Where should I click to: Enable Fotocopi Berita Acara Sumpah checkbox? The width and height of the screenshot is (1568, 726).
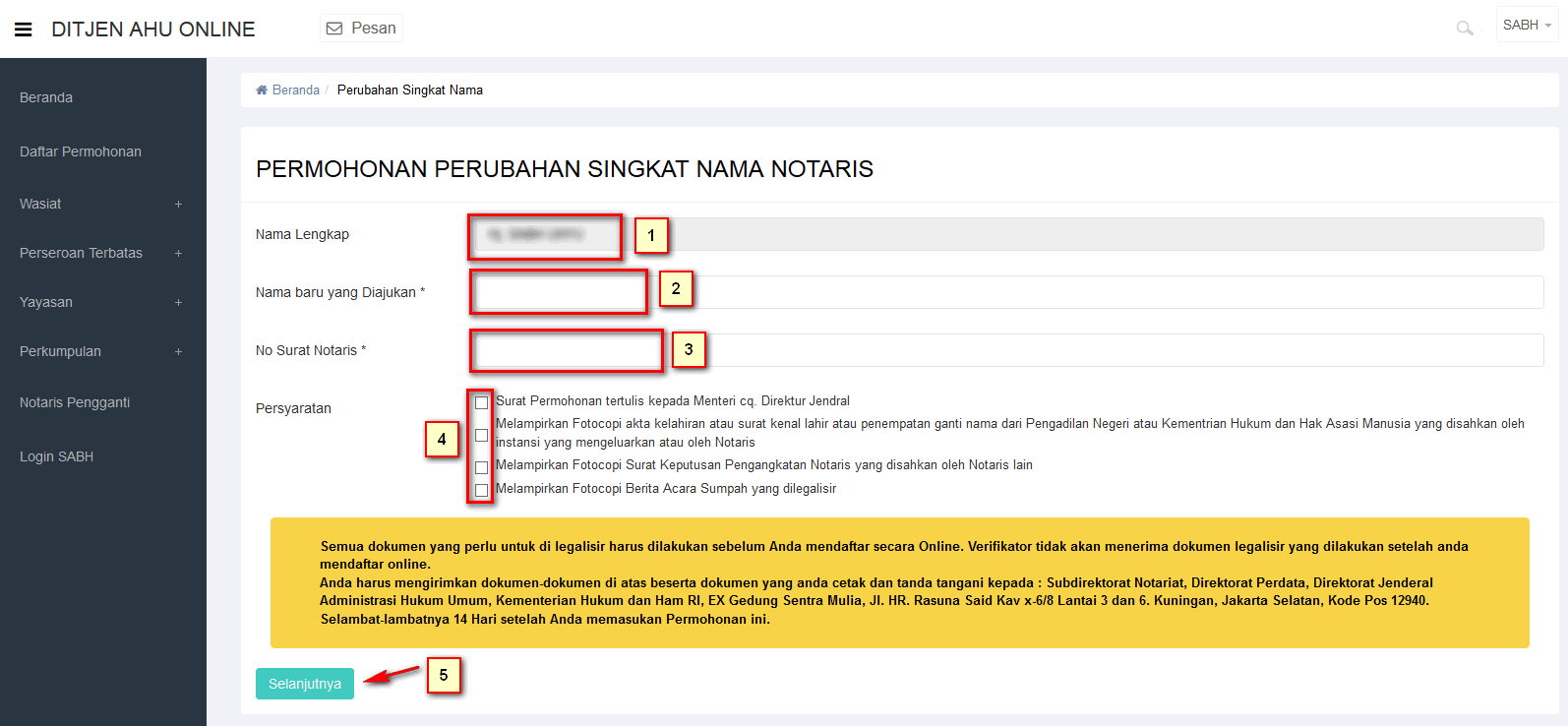click(x=481, y=490)
